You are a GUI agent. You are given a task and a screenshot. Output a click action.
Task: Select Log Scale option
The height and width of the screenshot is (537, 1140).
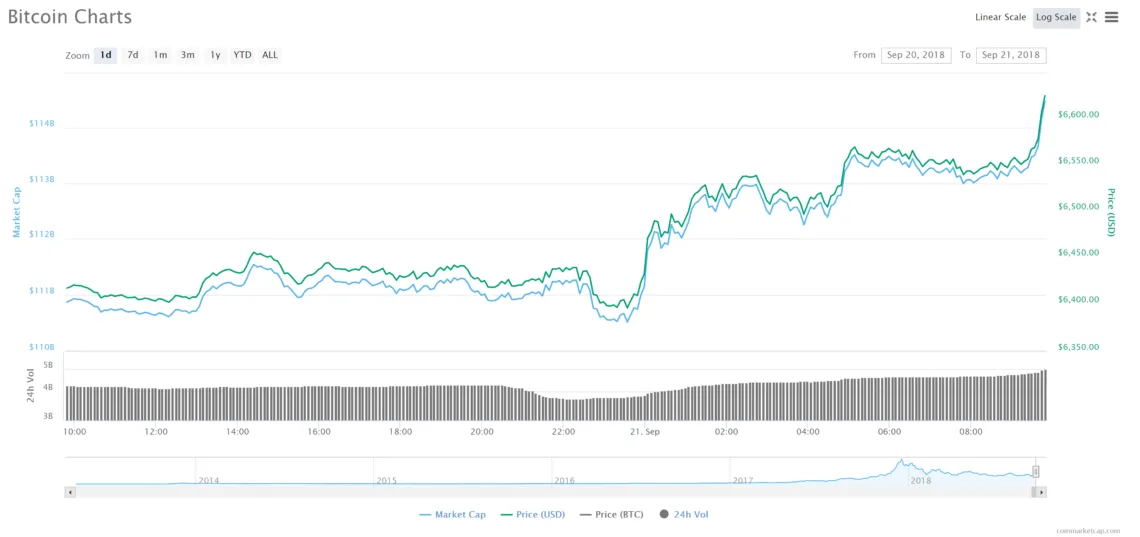(x=1056, y=17)
